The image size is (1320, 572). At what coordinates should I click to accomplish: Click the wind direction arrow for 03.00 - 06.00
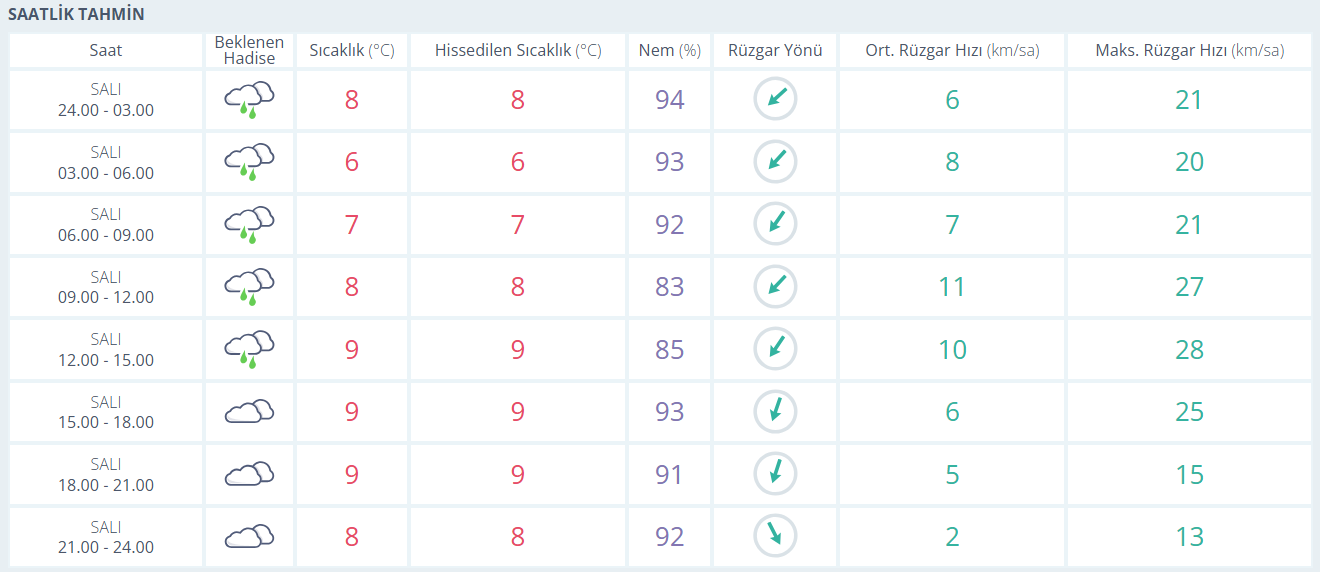(x=775, y=162)
